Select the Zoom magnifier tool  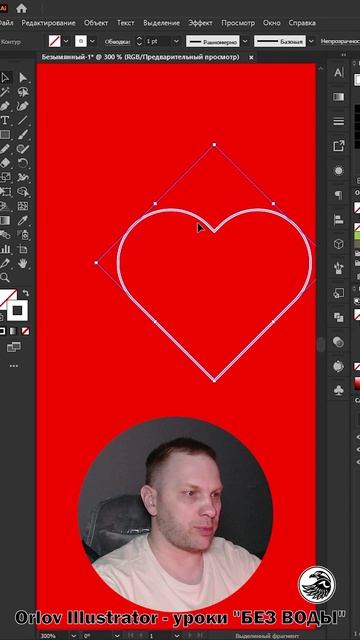4,278
